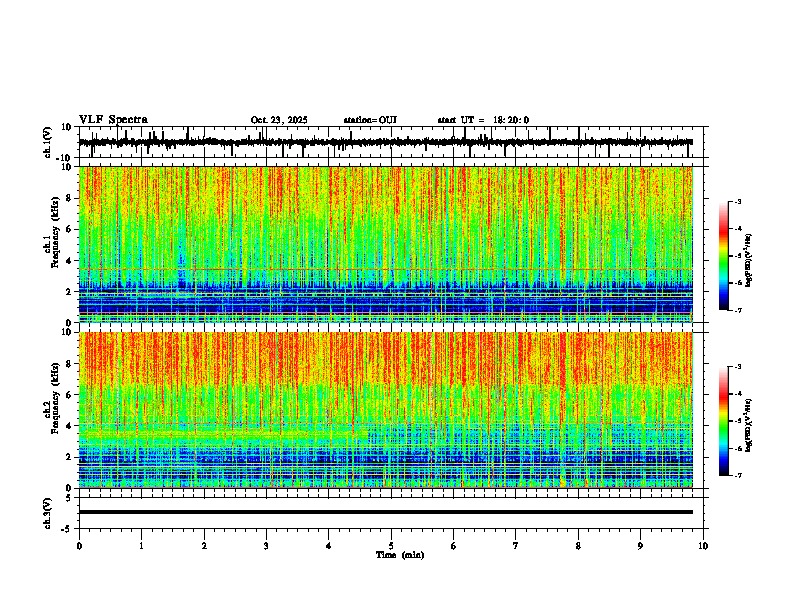Image resolution: width=792 pixels, height=612 pixels.
Task: Click the ch.2 spectrogram colorbar
Action: pyautogui.click(x=723, y=421)
